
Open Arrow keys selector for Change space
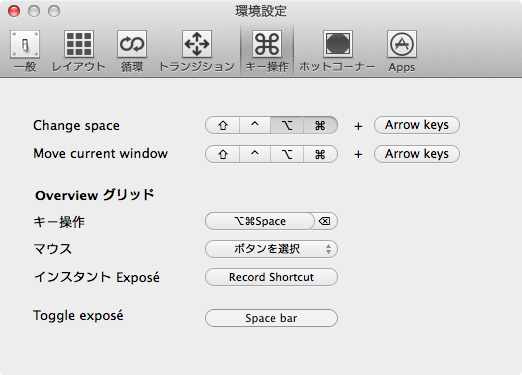pyautogui.click(x=417, y=125)
